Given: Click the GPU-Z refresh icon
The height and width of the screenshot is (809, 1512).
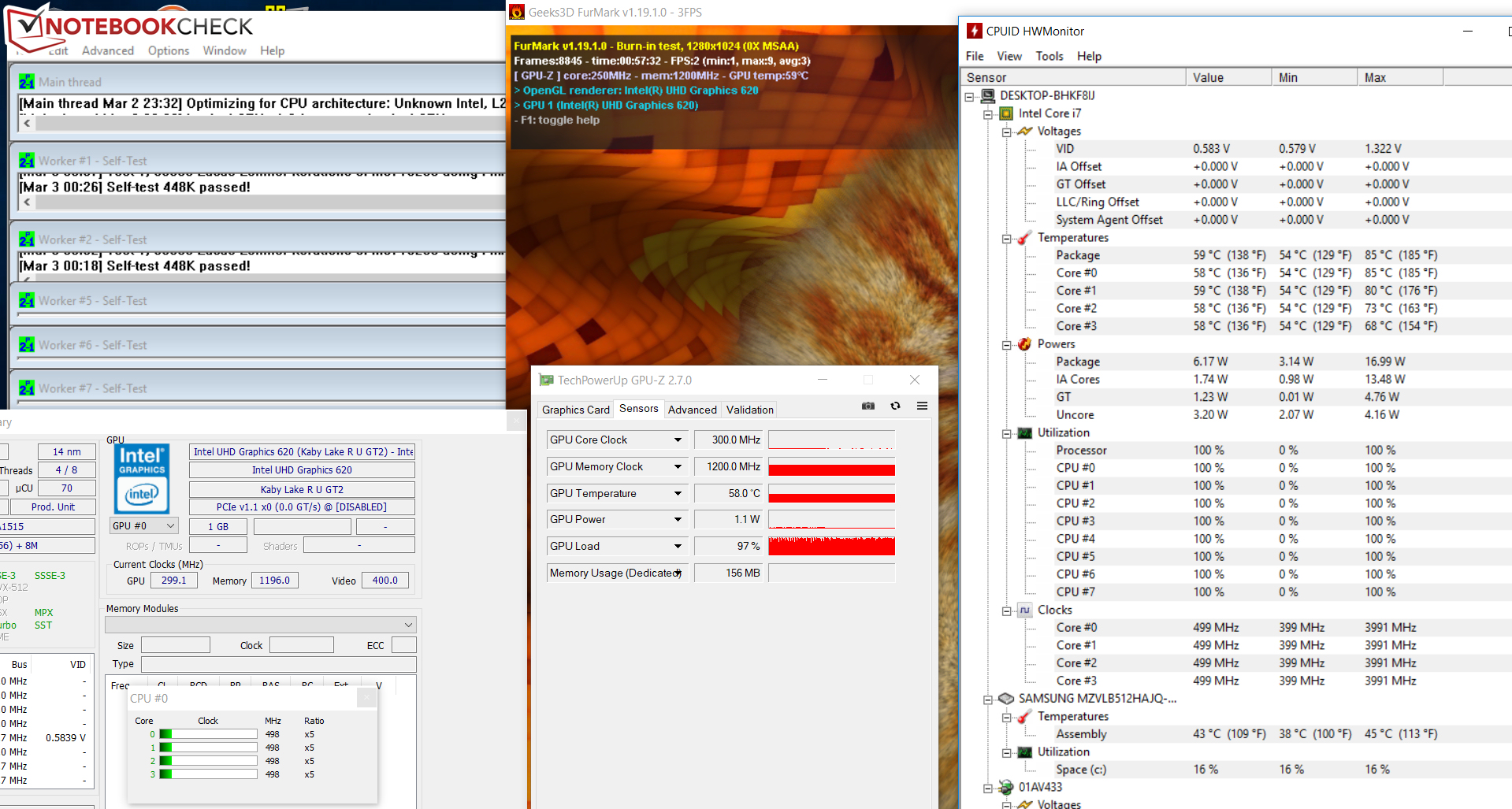Looking at the screenshot, I should (x=895, y=406).
